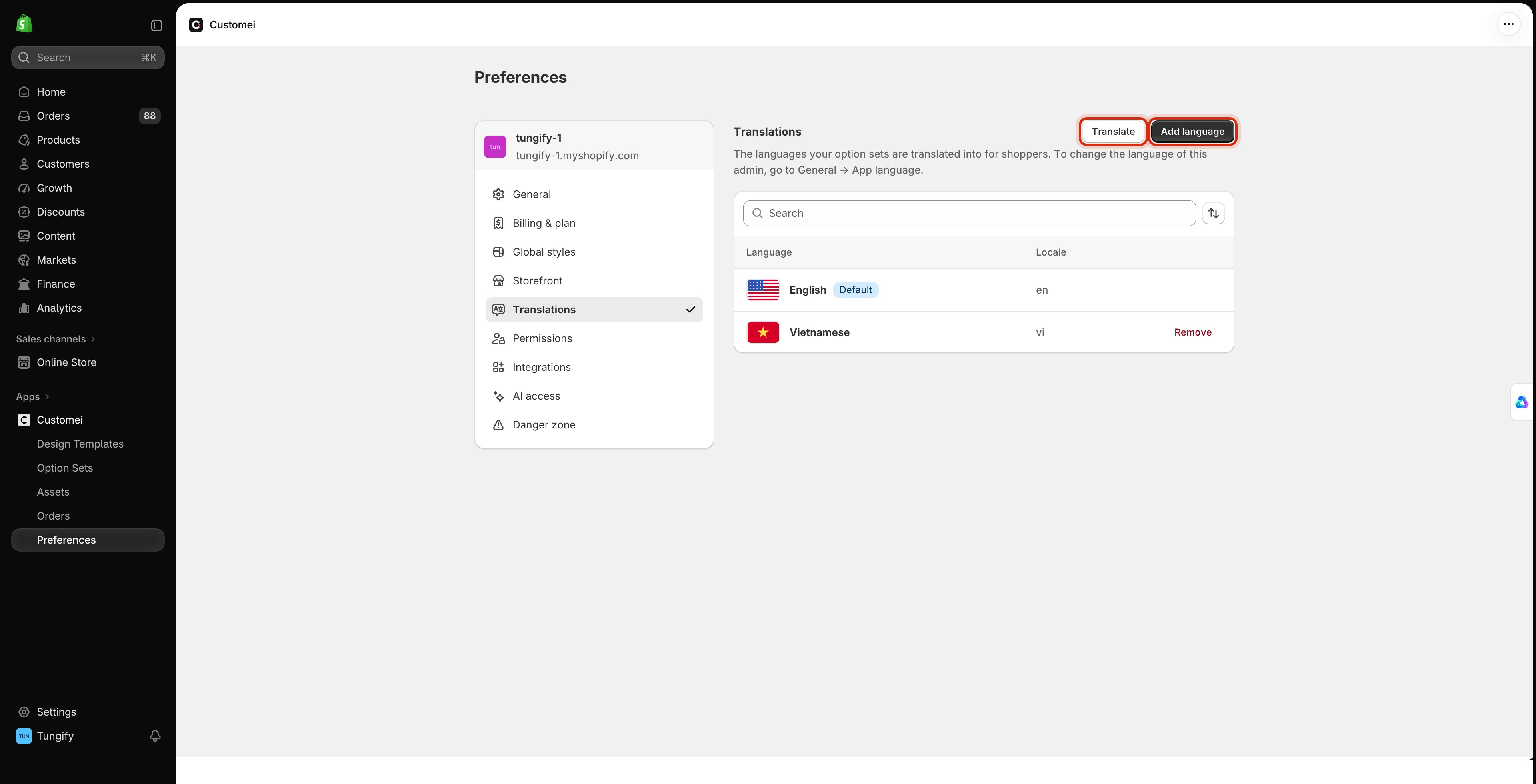Click the Shopify logo icon

(24, 24)
